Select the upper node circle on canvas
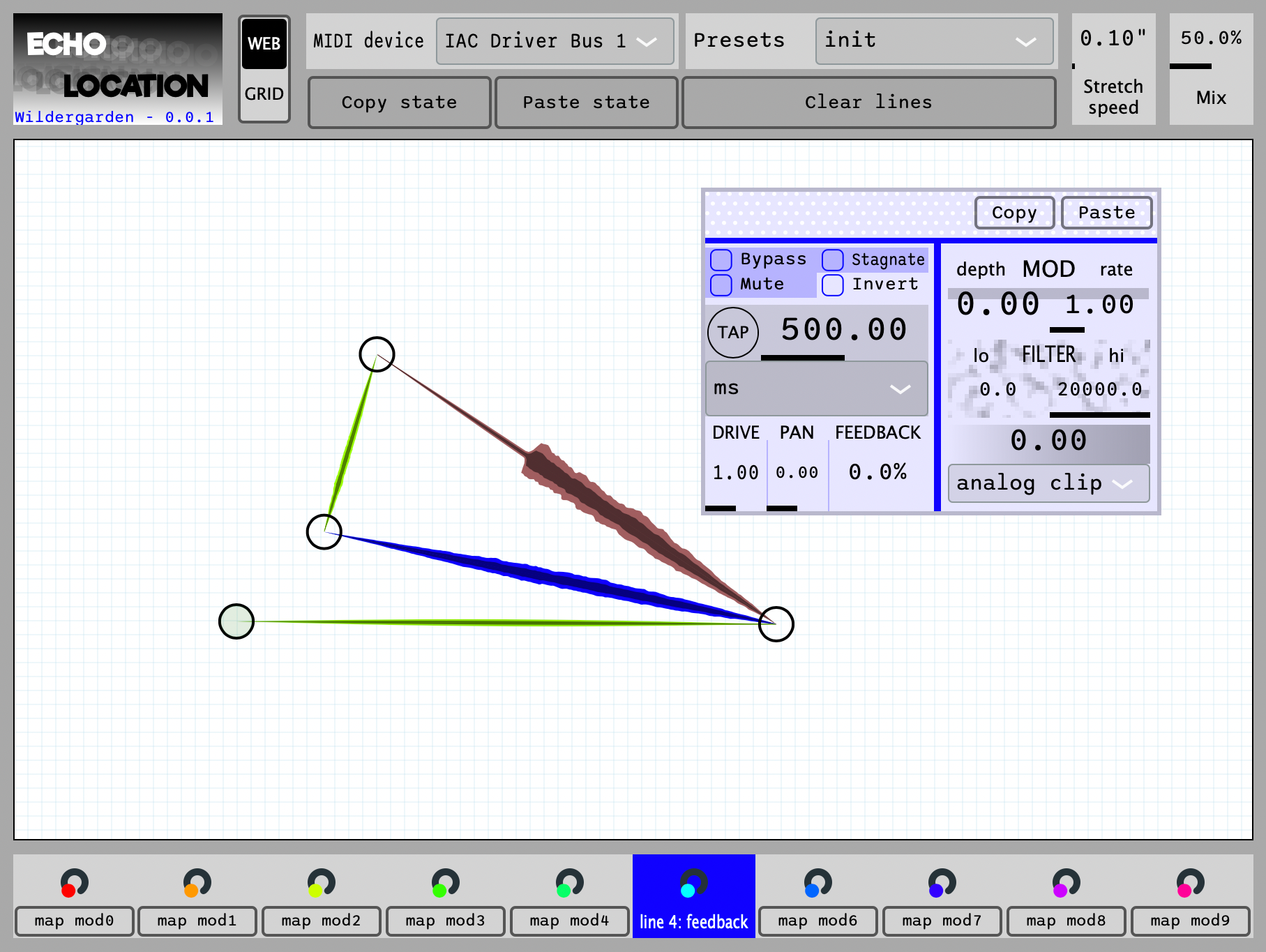 pos(377,355)
